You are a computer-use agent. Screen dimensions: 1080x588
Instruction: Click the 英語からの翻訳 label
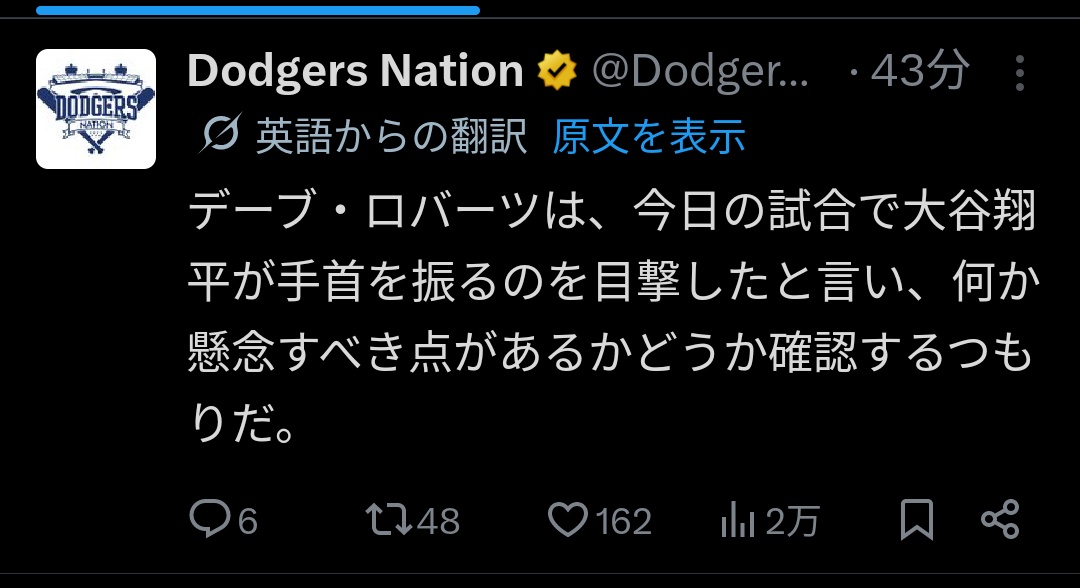tap(391, 136)
